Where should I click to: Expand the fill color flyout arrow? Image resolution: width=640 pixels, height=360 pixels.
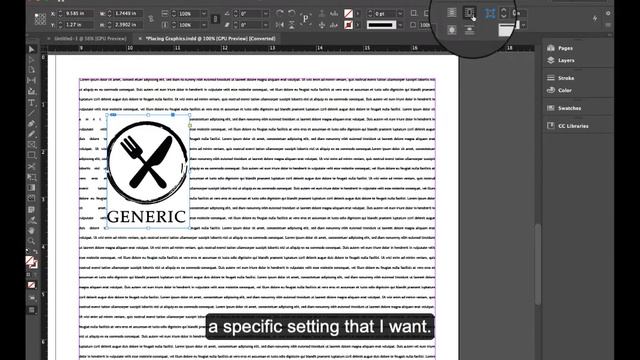tap(358, 13)
